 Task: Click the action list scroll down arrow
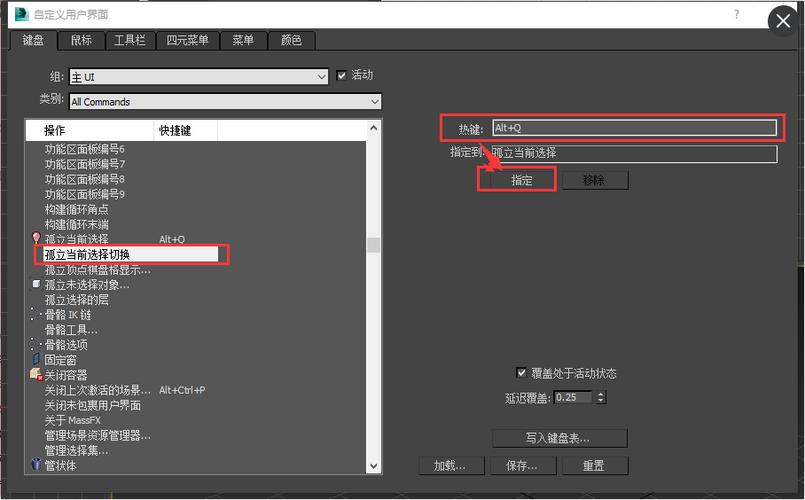pyautogui.click(x=374, y=466)
